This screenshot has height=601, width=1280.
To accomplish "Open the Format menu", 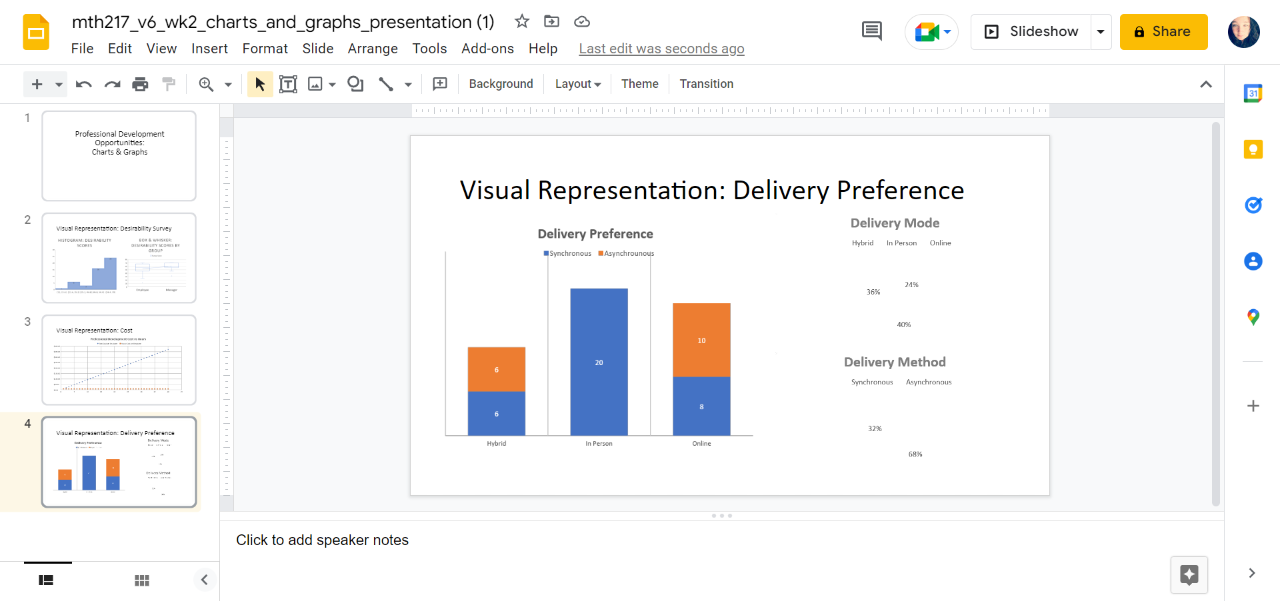I will click(264, 48).
